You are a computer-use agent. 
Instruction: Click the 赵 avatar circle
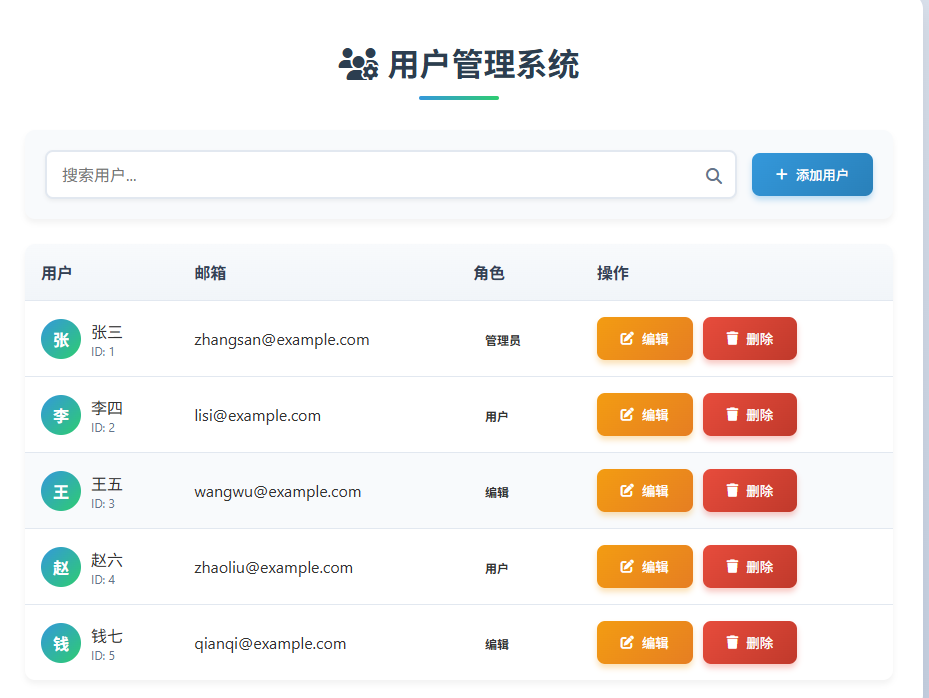[61, 567]
